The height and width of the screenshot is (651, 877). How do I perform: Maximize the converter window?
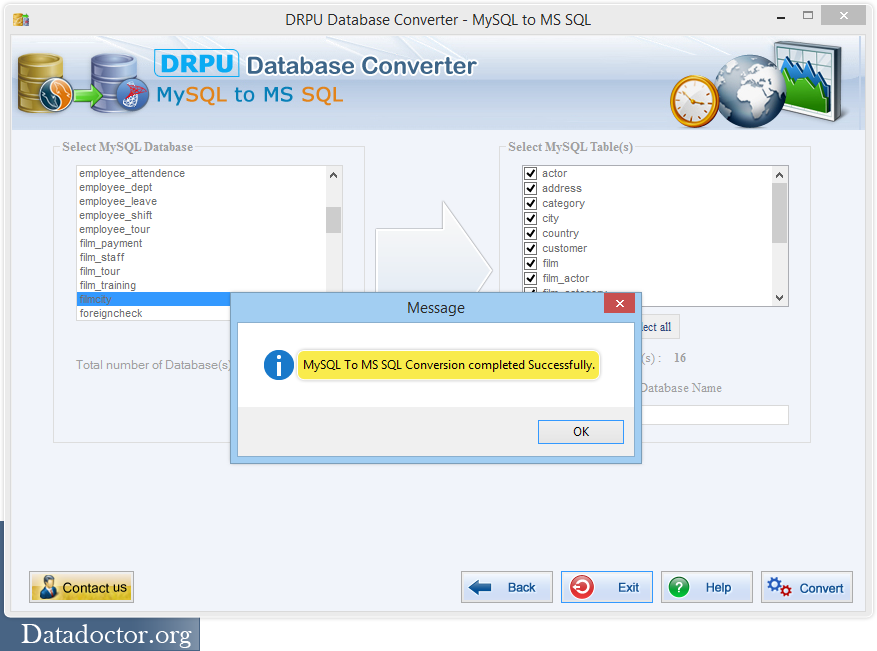pyautogui.click(x=808, y=16)
